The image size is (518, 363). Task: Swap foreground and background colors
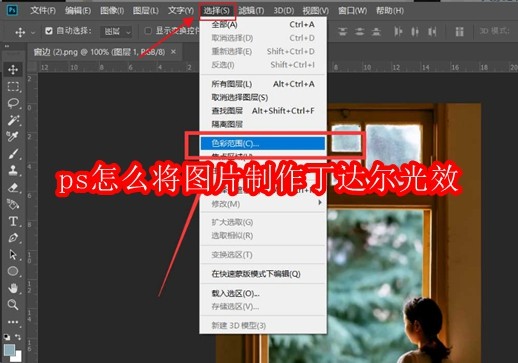click(x=18, y=337)
